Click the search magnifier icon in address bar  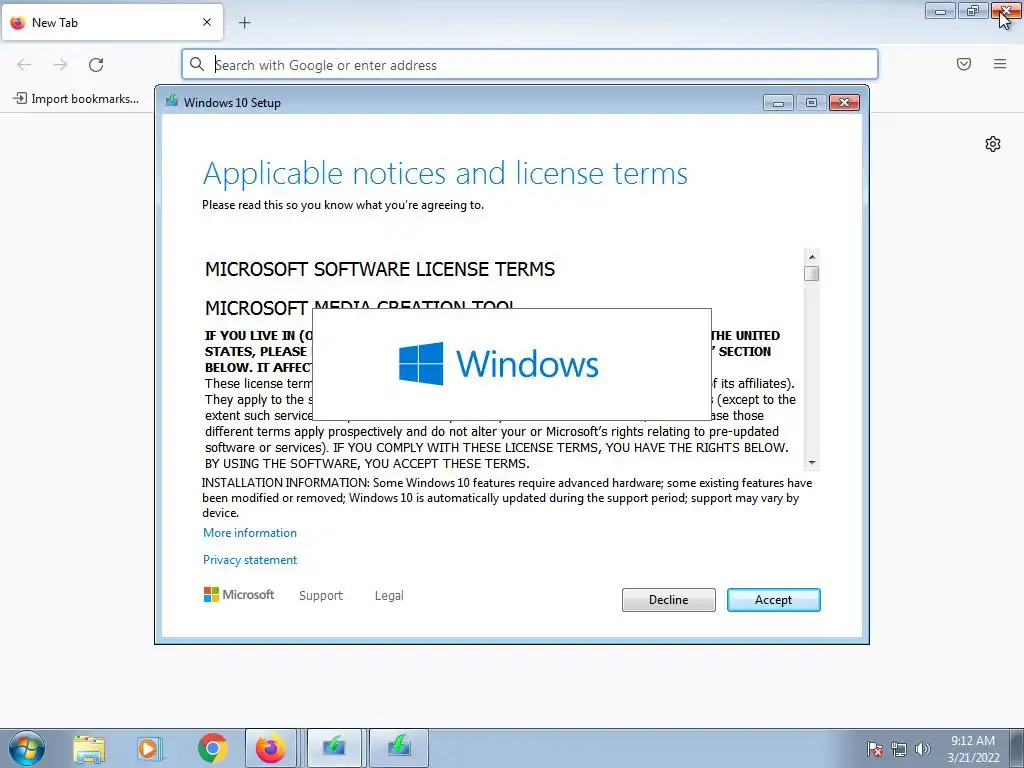pos(197,64)
